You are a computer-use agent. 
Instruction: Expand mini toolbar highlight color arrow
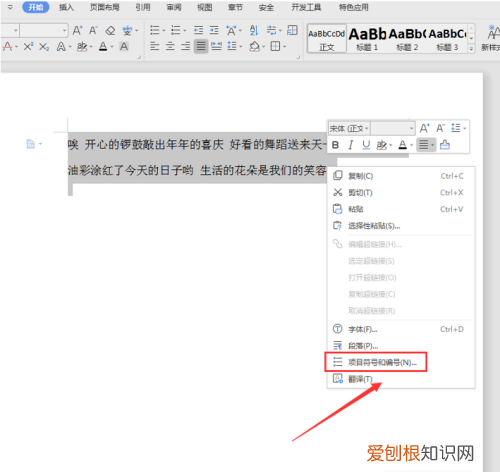coord(391,145)
